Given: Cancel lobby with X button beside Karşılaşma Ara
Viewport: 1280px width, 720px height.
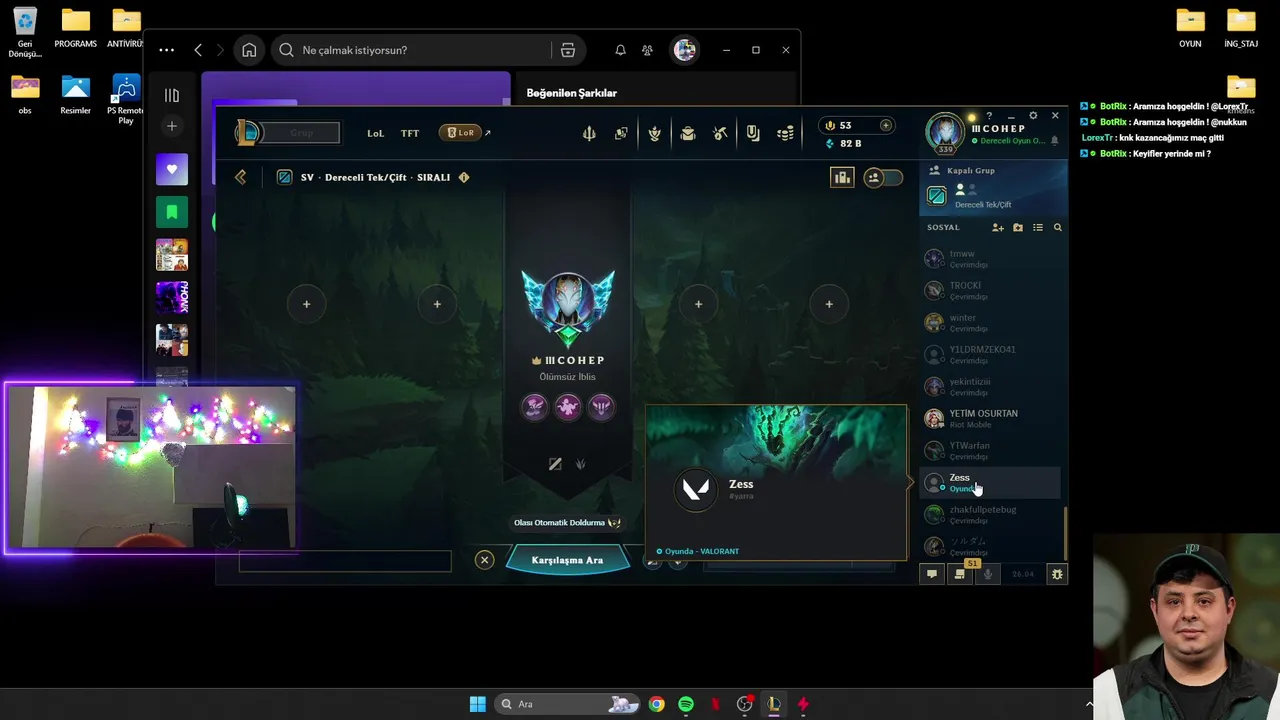Looking at the screenshot, I should [x=484, y=560].
